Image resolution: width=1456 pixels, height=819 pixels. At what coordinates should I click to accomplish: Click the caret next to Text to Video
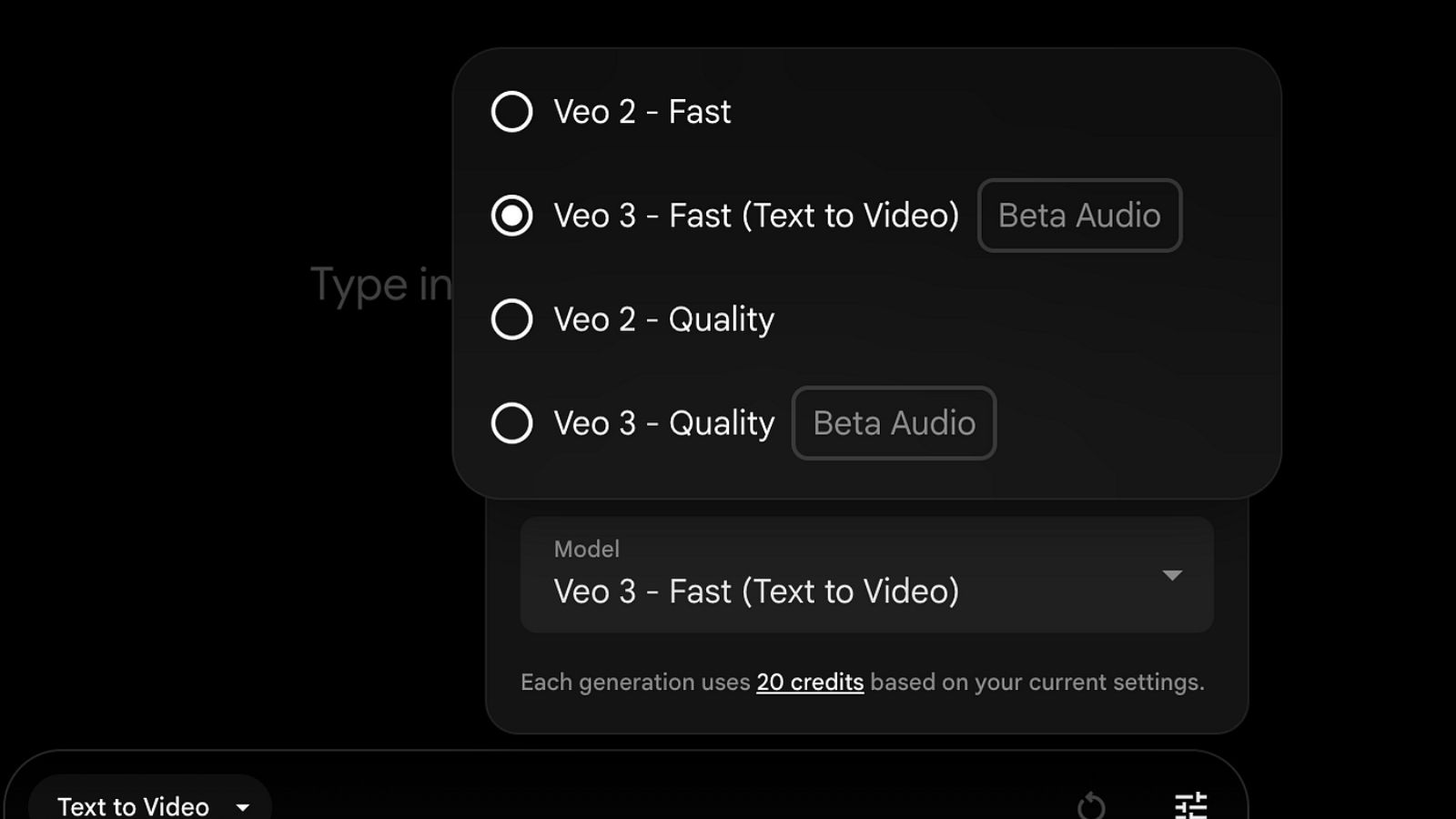(243, 807)
